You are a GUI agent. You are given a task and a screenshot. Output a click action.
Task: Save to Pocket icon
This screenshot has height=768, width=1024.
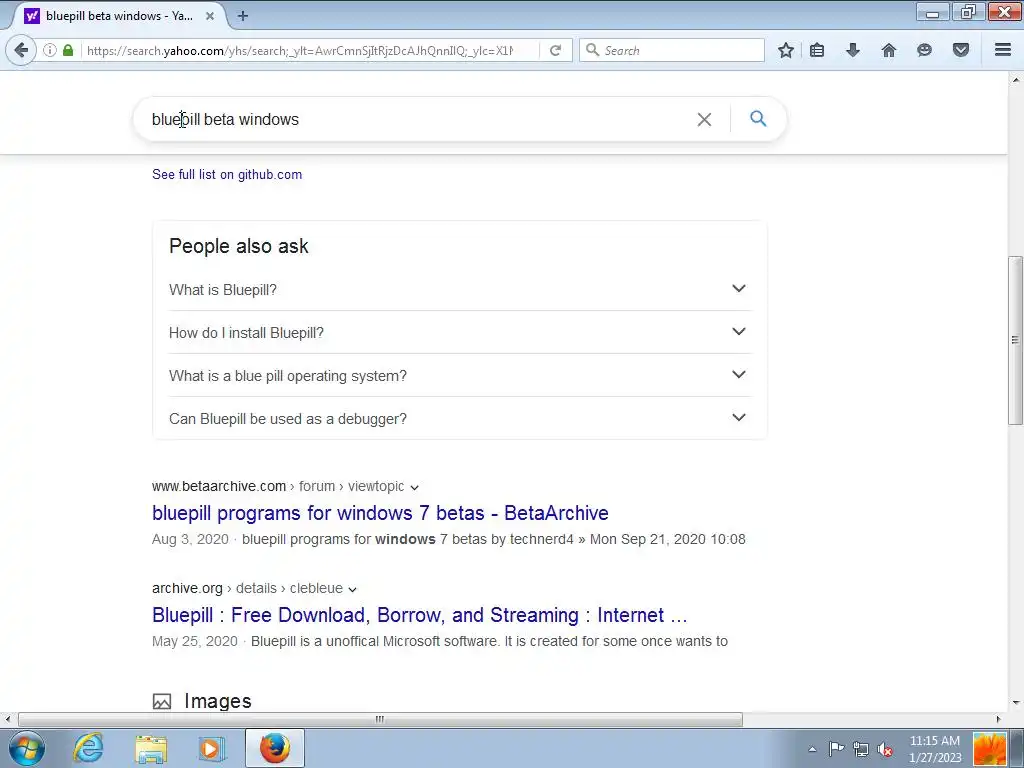pyautogui.click(x=960, y=50)
